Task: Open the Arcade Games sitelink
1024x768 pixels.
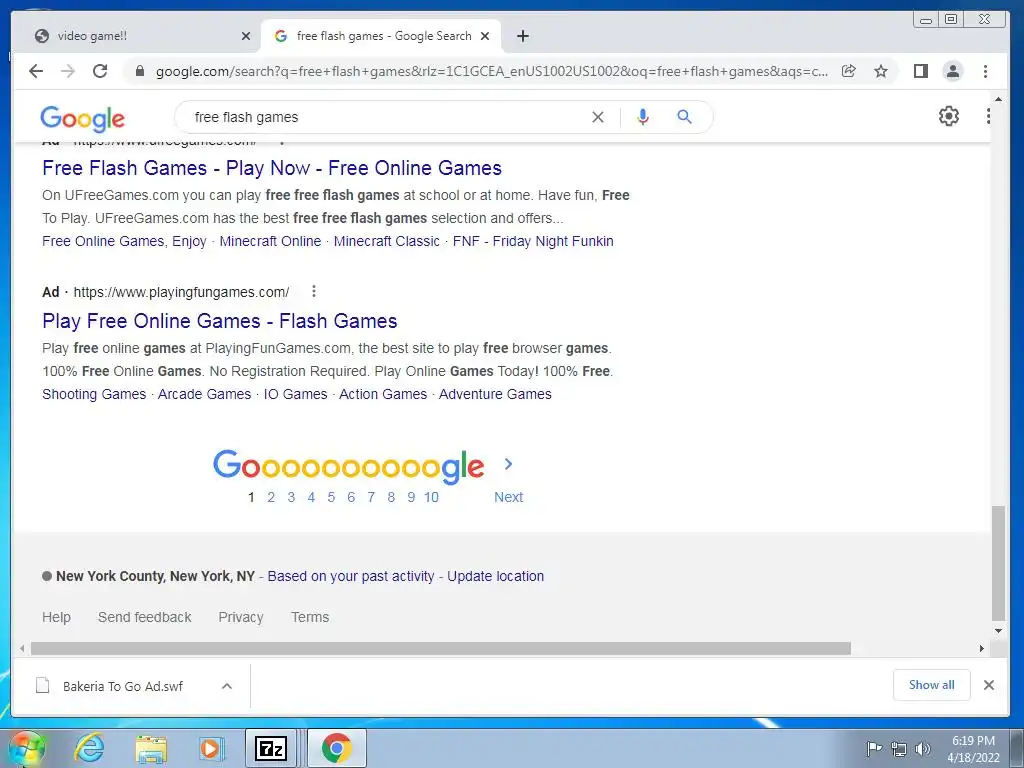Action: pyautogui.click(x=204, y=394)
